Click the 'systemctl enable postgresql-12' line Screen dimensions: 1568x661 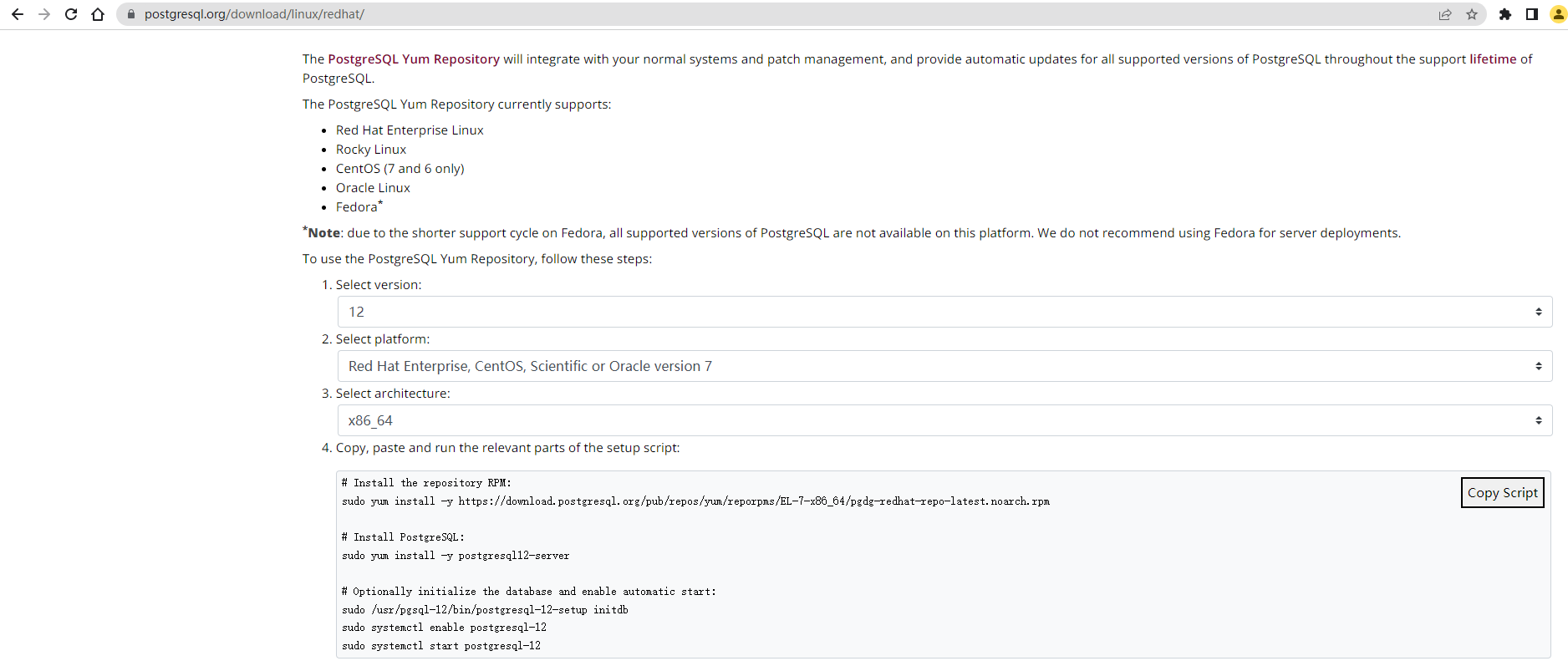pos(444,628)
